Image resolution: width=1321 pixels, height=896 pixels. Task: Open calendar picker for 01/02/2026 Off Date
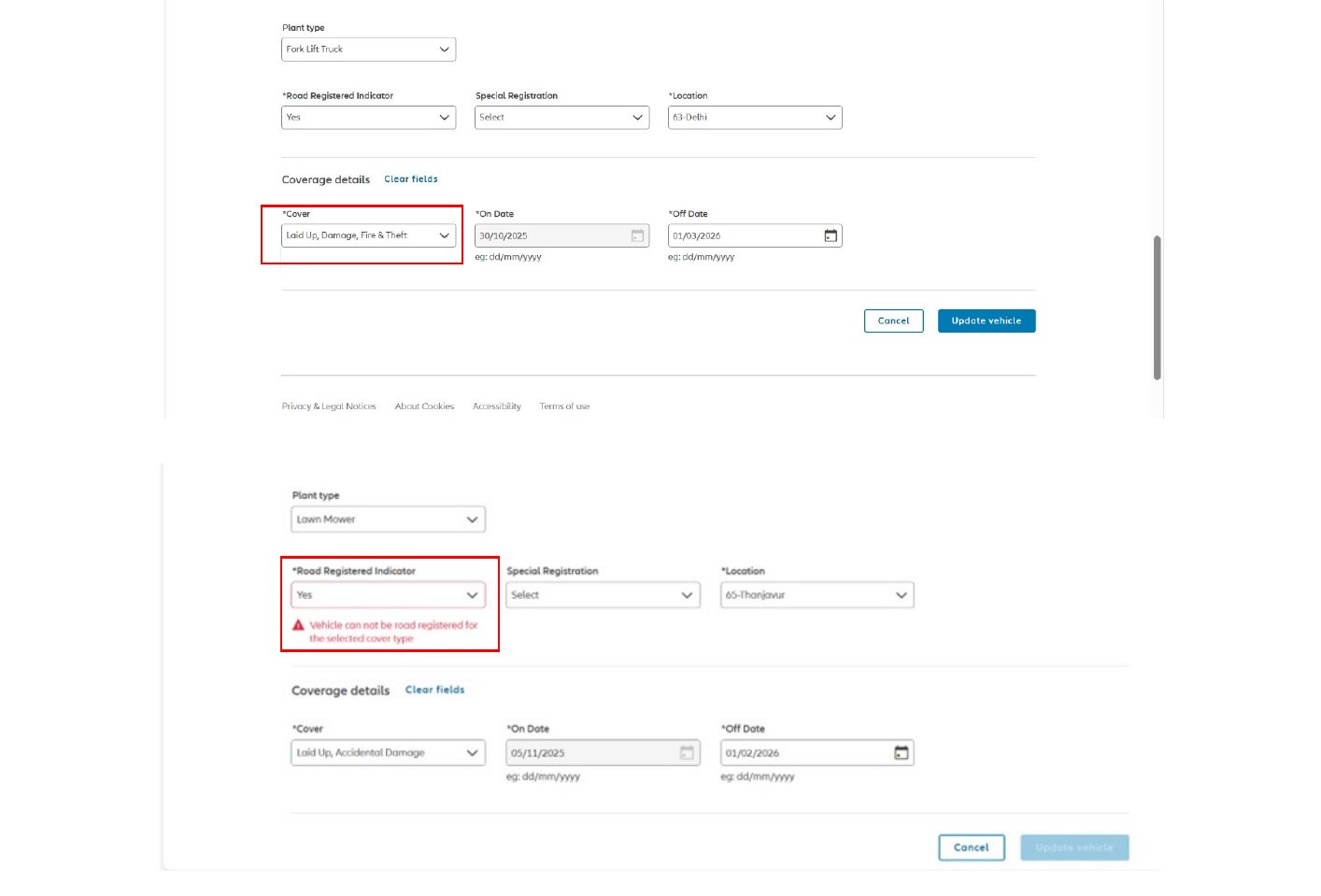[x=902, y=753]
